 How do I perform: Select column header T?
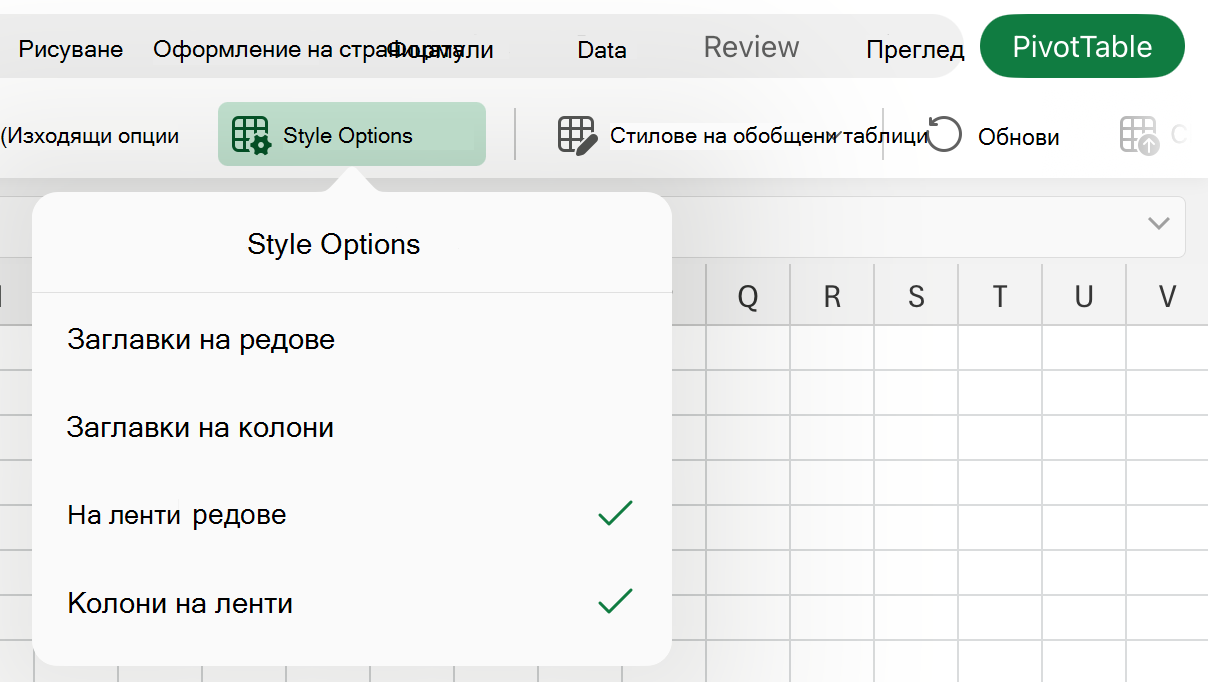point(1000,296)
